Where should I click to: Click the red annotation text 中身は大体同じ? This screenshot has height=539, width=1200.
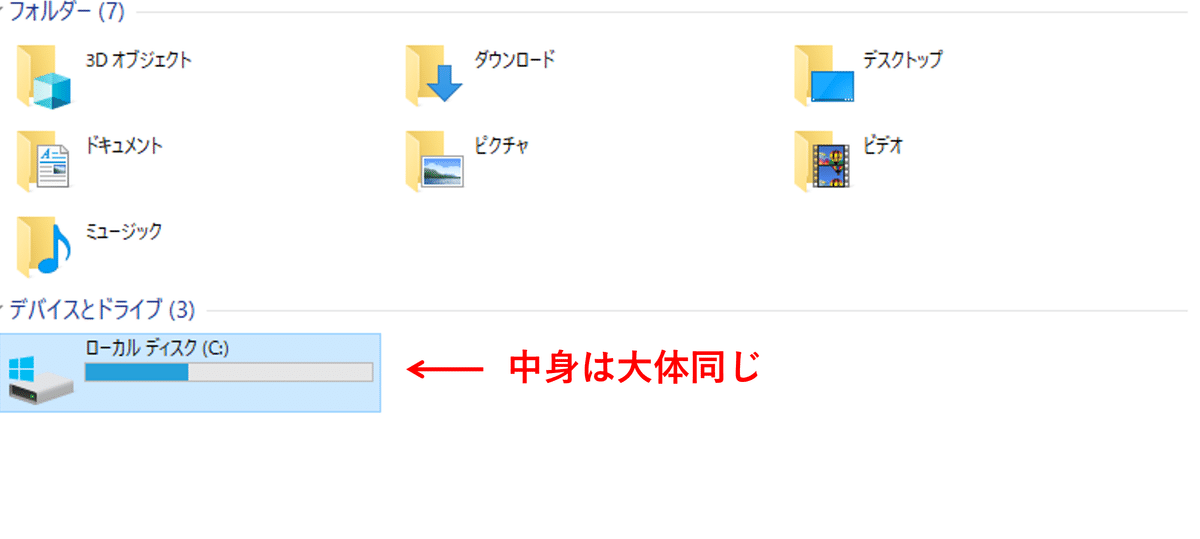click(636, 368)
